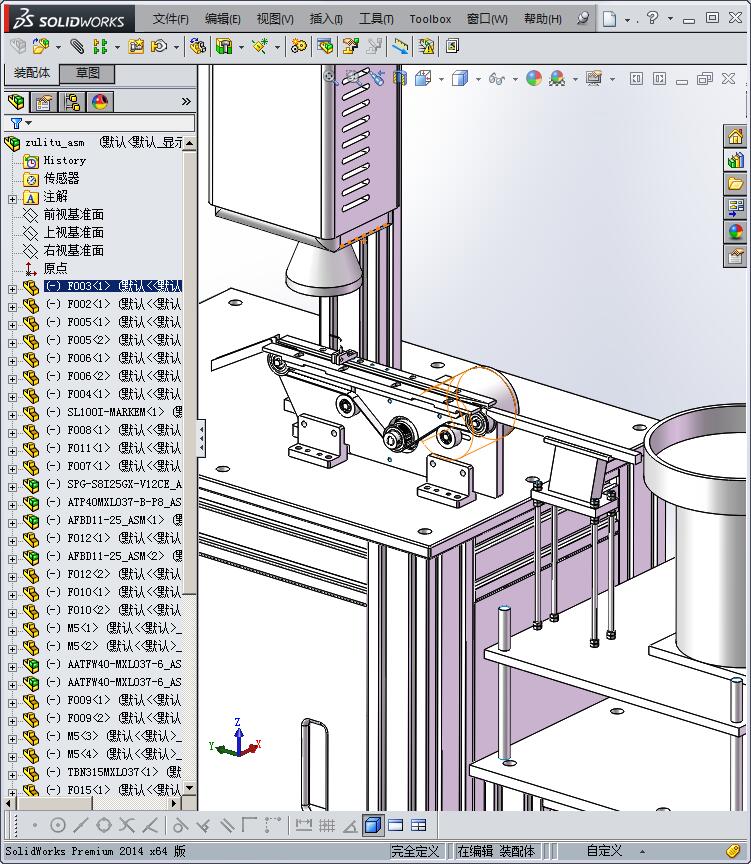This screenshot has width=751, height=864.
Task: Expand hidden manager tabs with double chevron
Action: pos(186,101)
